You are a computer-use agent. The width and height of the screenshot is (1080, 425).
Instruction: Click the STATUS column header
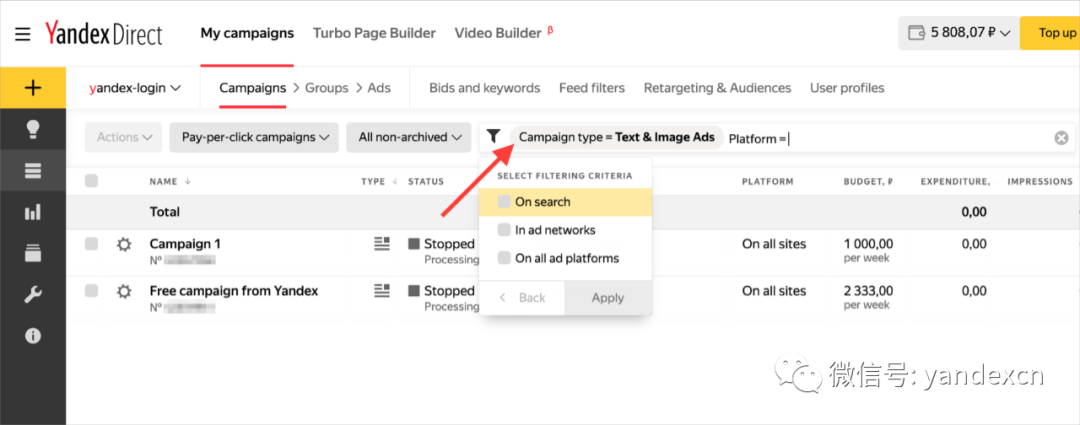tap(426, 182)
